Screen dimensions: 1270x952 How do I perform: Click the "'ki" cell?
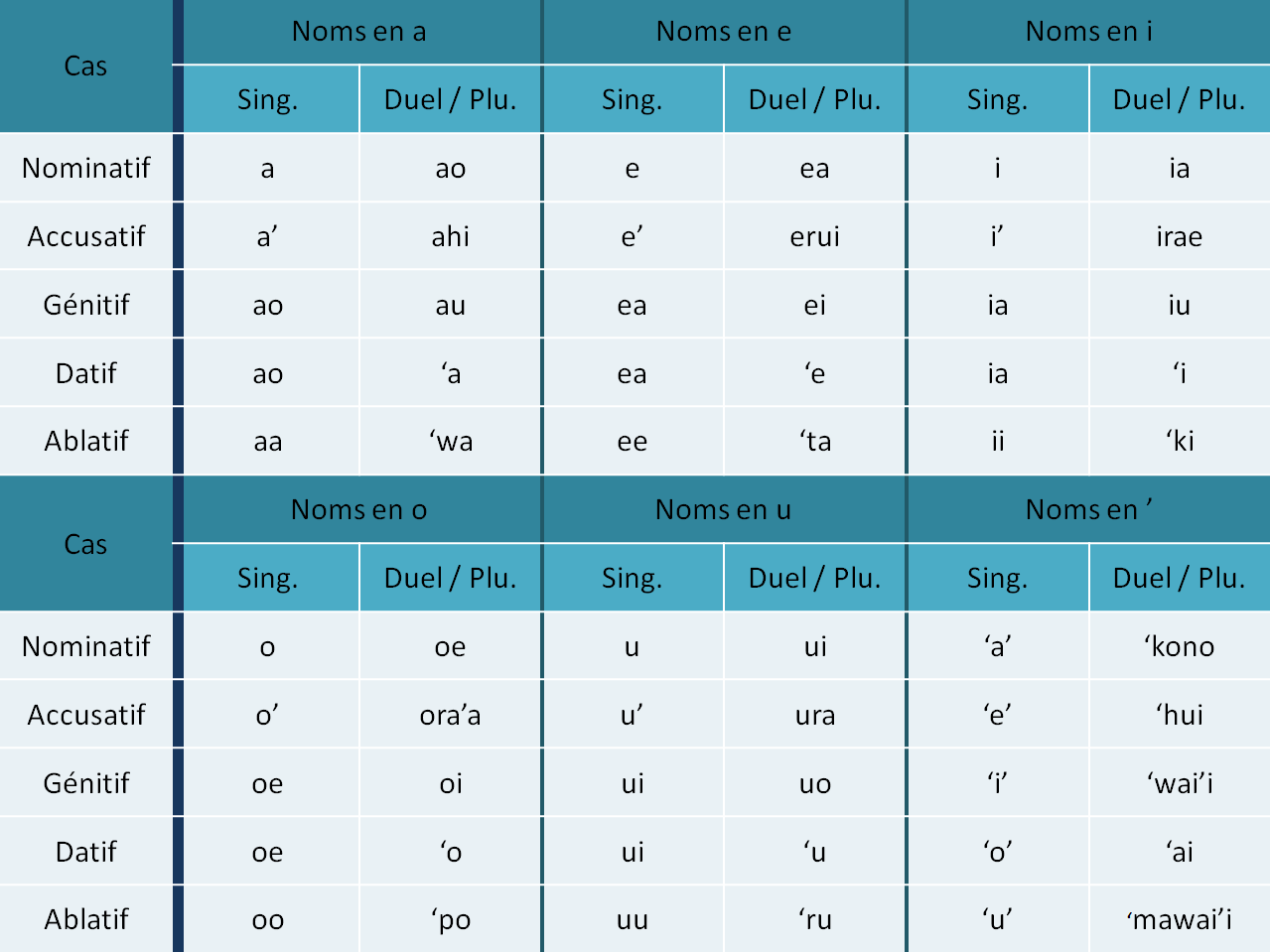point(1180,441)
